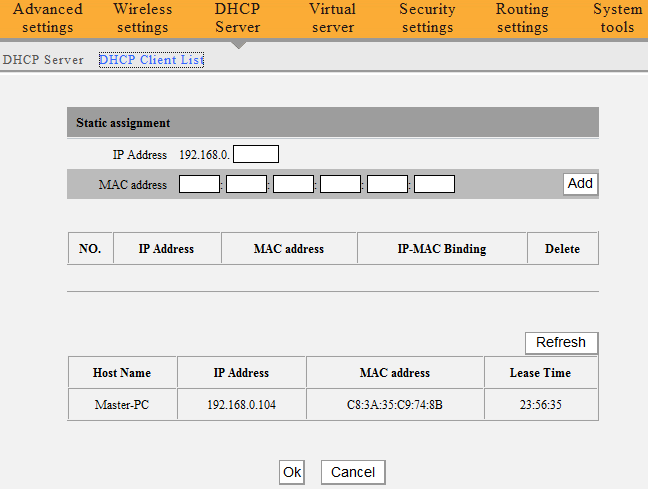Select the 192.168.0.104 IP address cell
This screenshot has width=648, height=489.
241,404
